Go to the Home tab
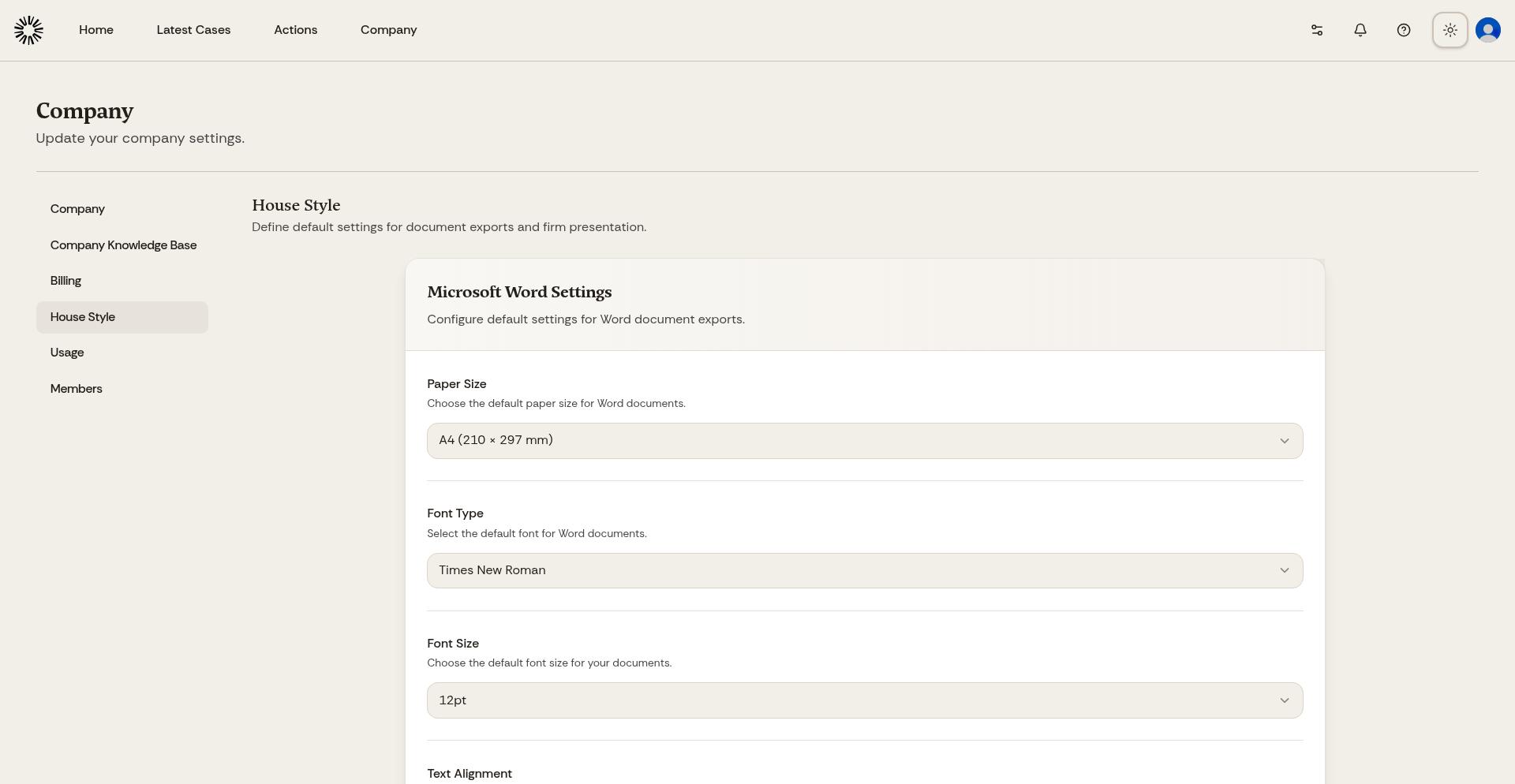The height and width of the screenshot is (784, 1515). (95, 30)
